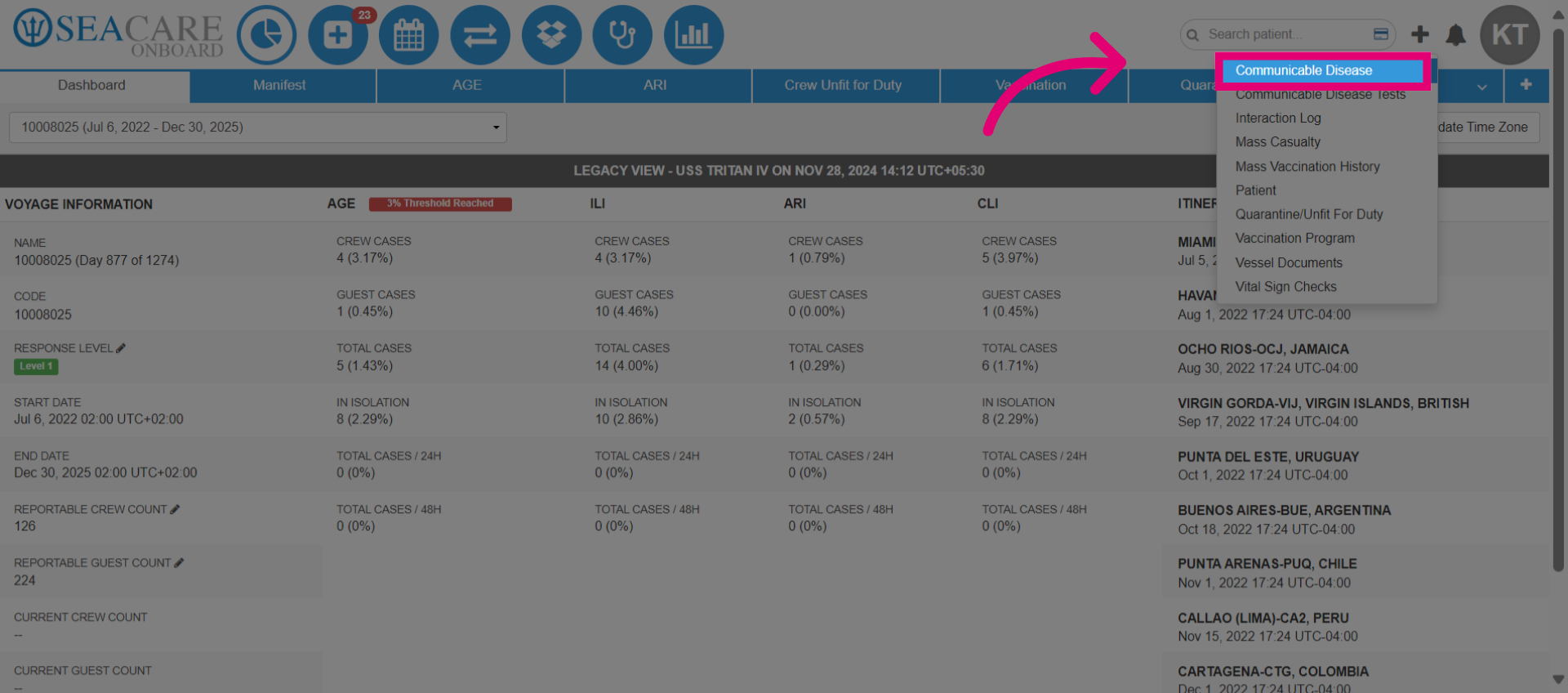The width and height of the screenshot is (1568, 693).
Task: Click the ILI column heading
Action: point(598,203)
